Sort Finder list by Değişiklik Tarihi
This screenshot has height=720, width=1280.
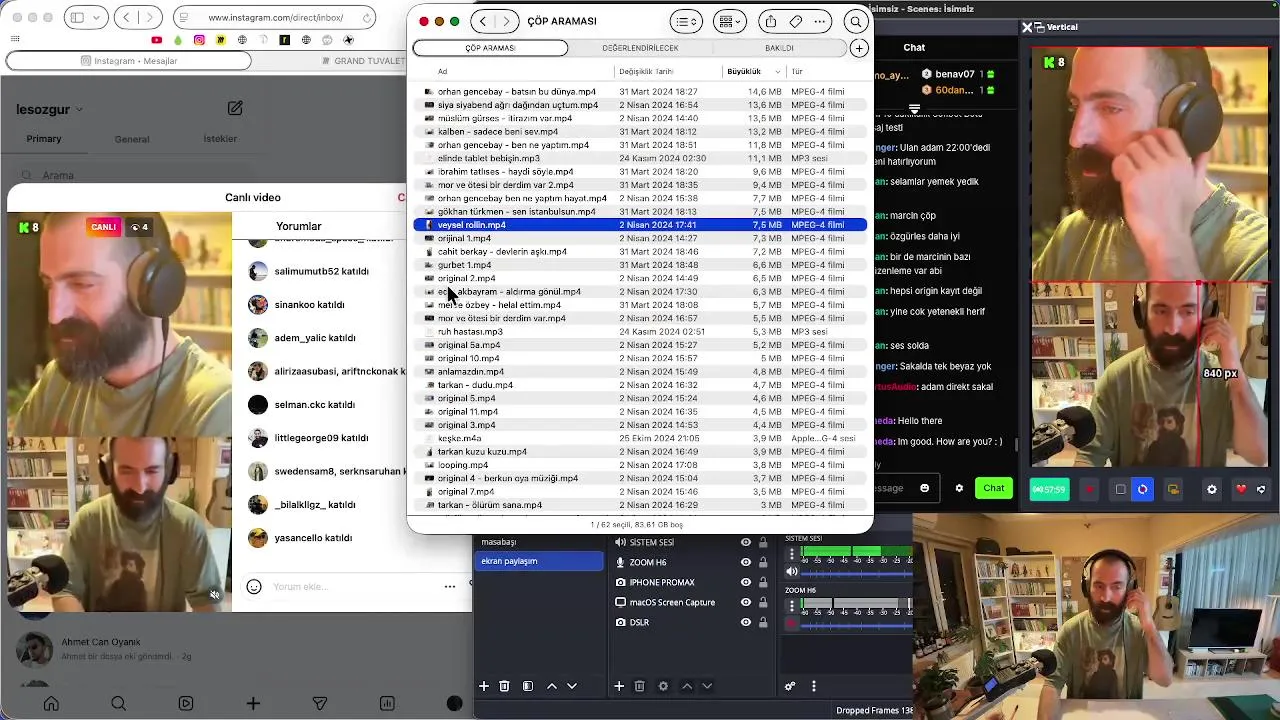pos(646,71)
